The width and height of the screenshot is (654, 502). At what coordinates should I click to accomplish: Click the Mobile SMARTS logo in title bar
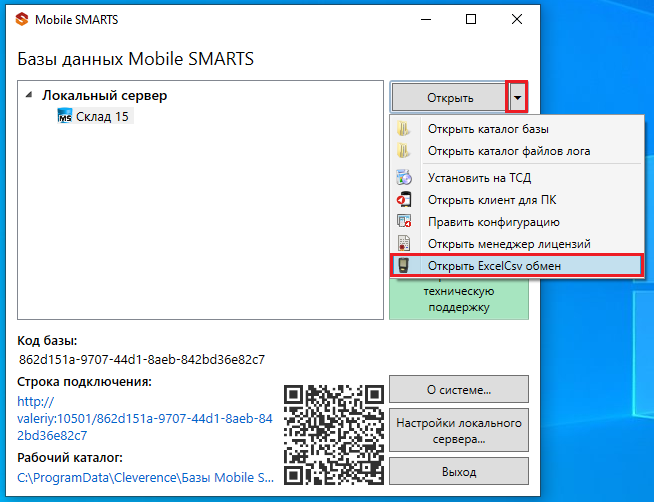tap(22, 19)
